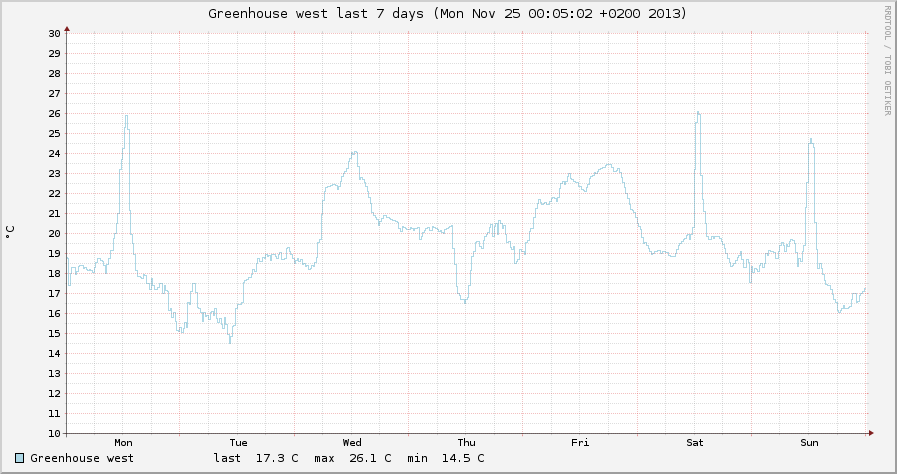Click the 'max 26.1 C' value
The height and width of the screenshot is (474, 897).
353,458
